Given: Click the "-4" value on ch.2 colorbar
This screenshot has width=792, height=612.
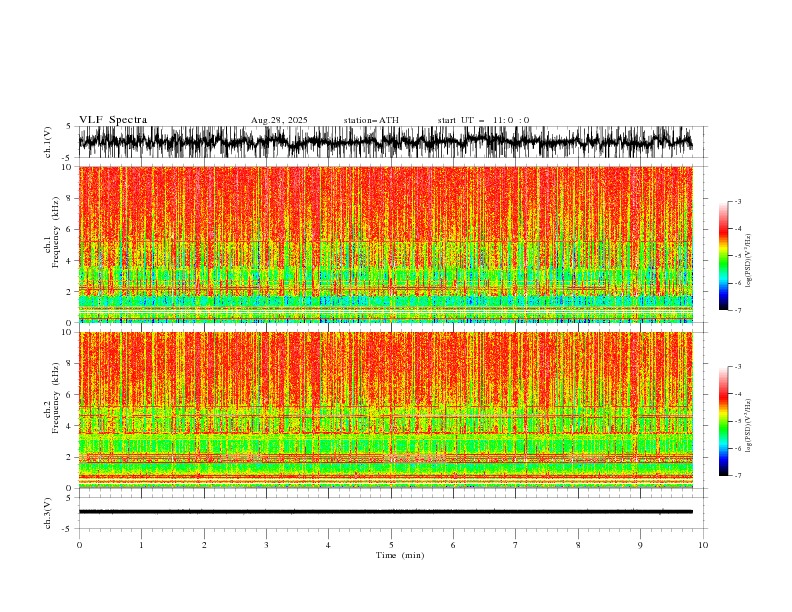Looking at the screenshot, I should (x=738, y=394).
